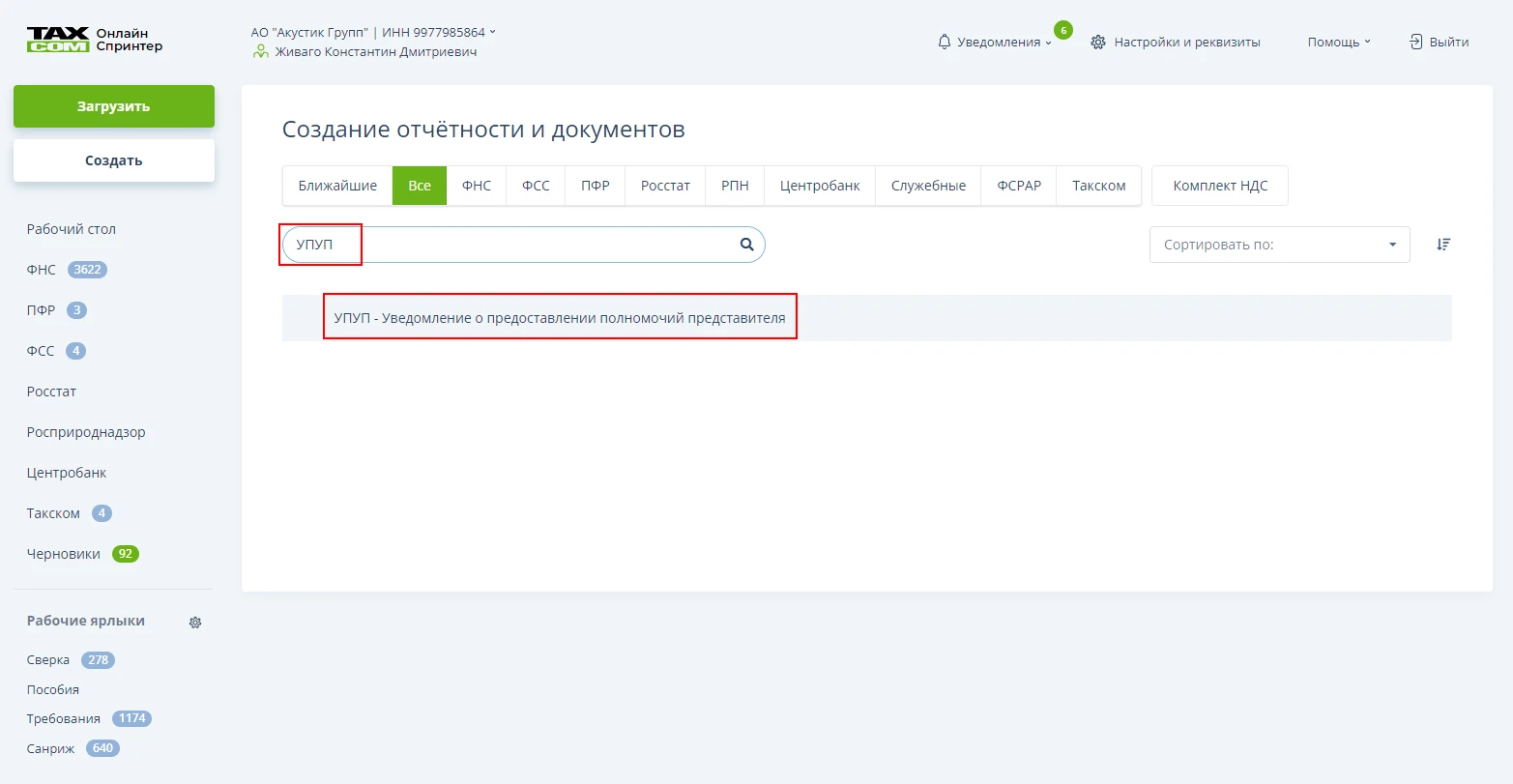The width and height of the screenshot is (1513, 784).
Task: Open Рабочий стол in the sidebar
Action: [72, 229]
